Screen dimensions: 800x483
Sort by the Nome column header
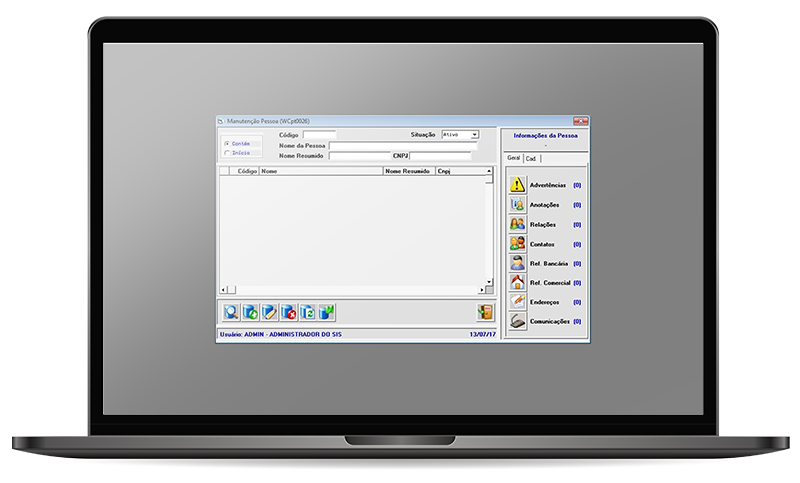(321, 171)
